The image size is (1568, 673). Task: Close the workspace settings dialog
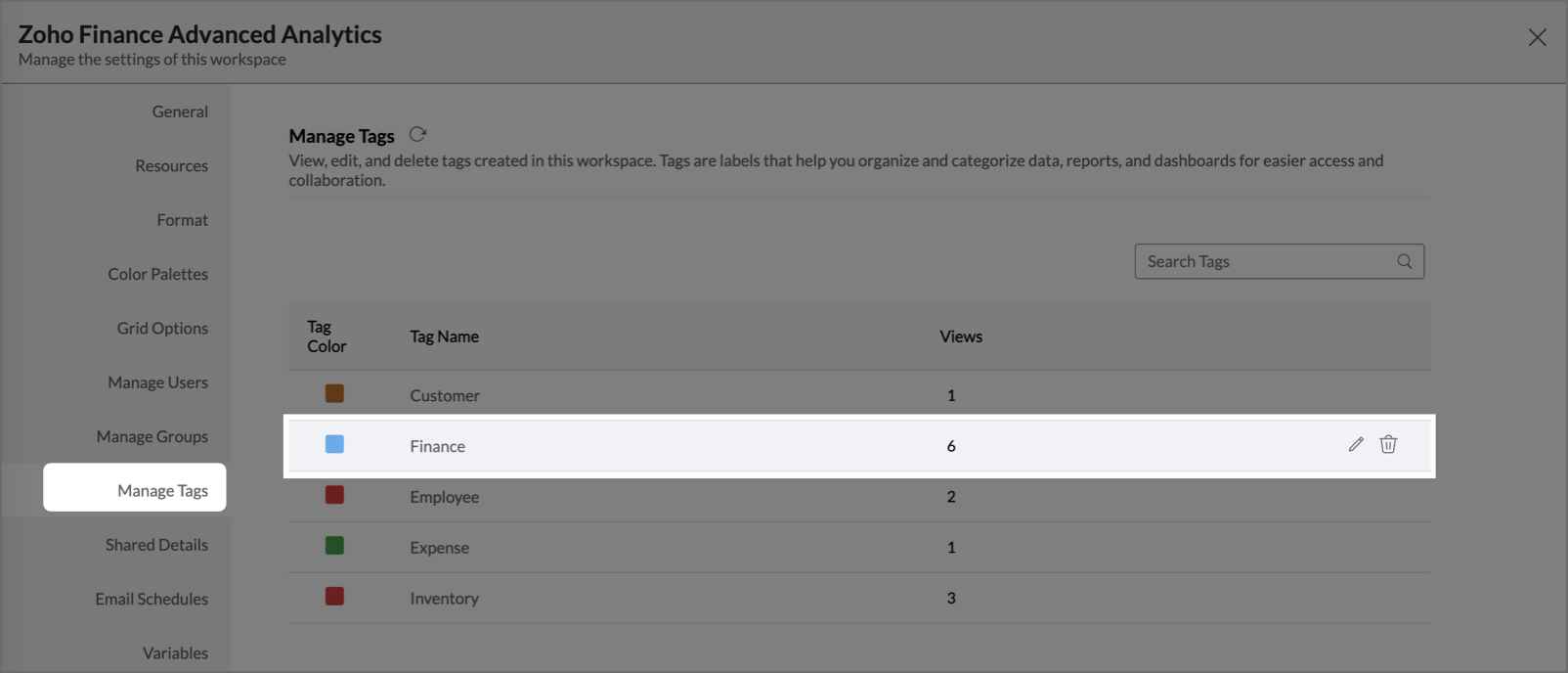coord(1537,37)
